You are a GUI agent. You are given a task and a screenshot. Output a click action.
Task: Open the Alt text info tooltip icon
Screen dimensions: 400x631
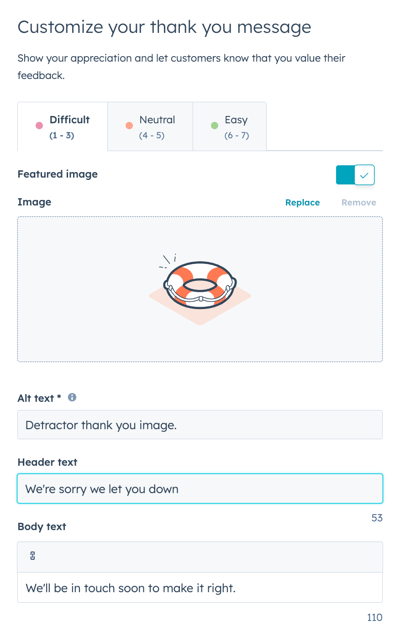coord(72,398)
